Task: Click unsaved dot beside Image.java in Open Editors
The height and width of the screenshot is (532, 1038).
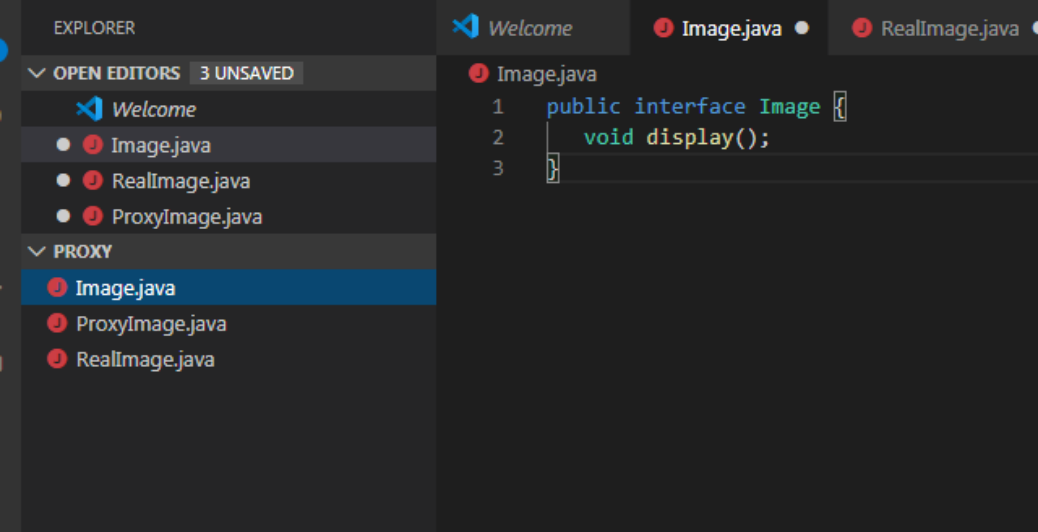Action: click(64, 145)
